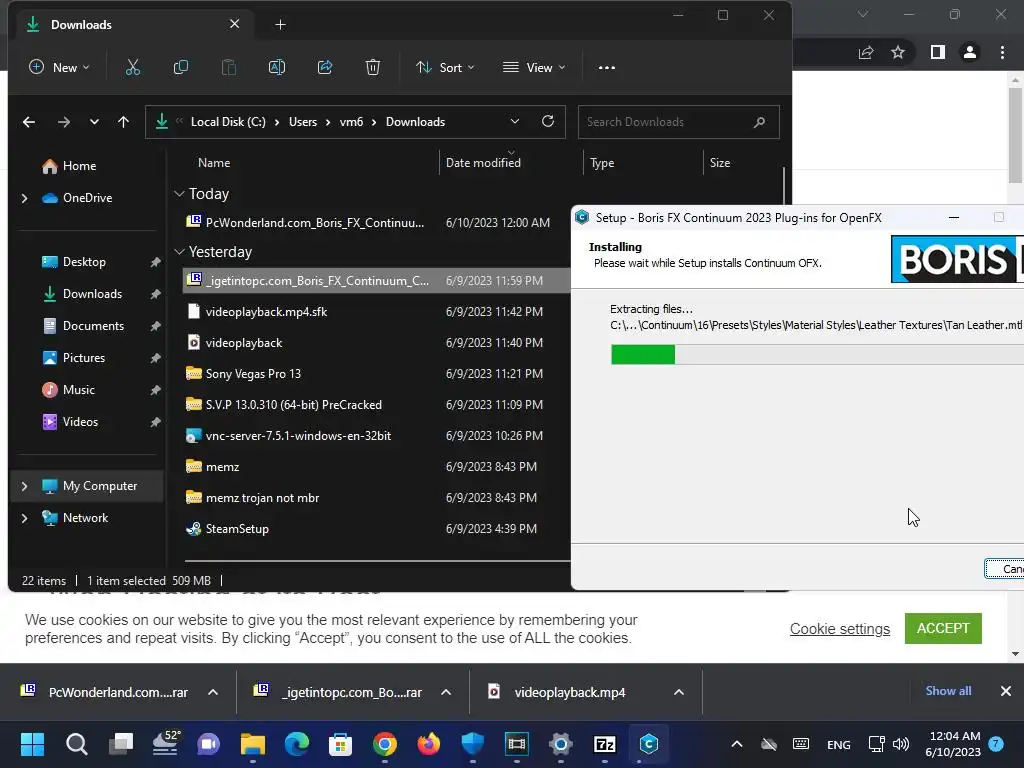The height and width of the screenshot is (768, 1024).
Task: Open a new Explorer tab with plus
Action: click(280, 25)
